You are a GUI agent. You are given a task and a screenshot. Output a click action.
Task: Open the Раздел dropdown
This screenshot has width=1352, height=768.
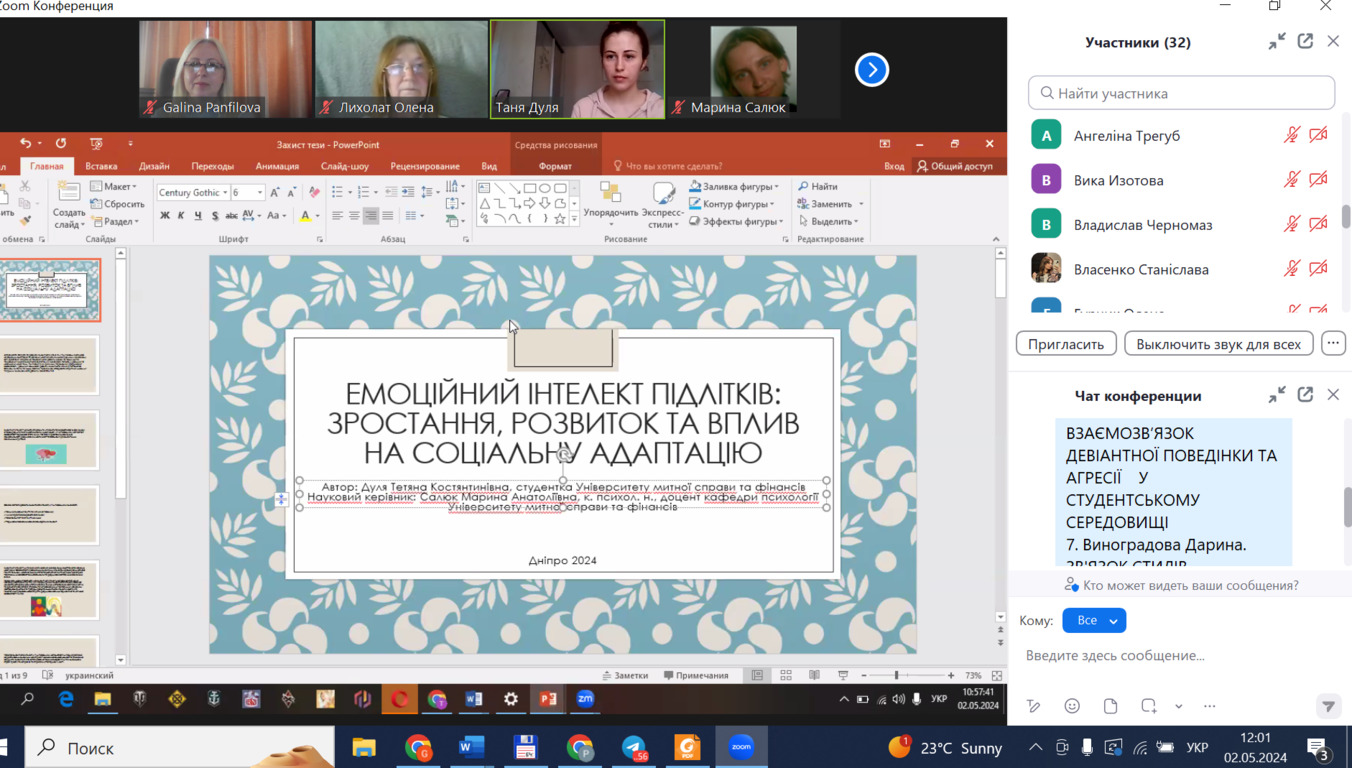(x=115, y=221)
